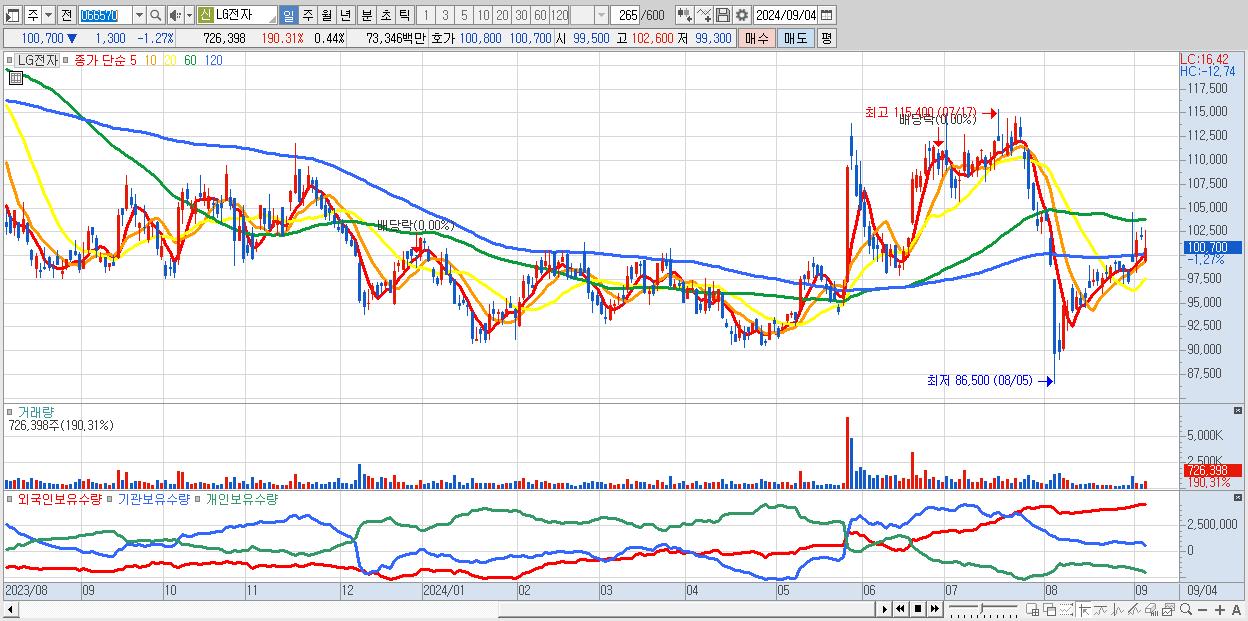Click the 매수 buy button
The width and height of the screenshot is (1248, 621).
pyautogui.click(x=757, y=38)
